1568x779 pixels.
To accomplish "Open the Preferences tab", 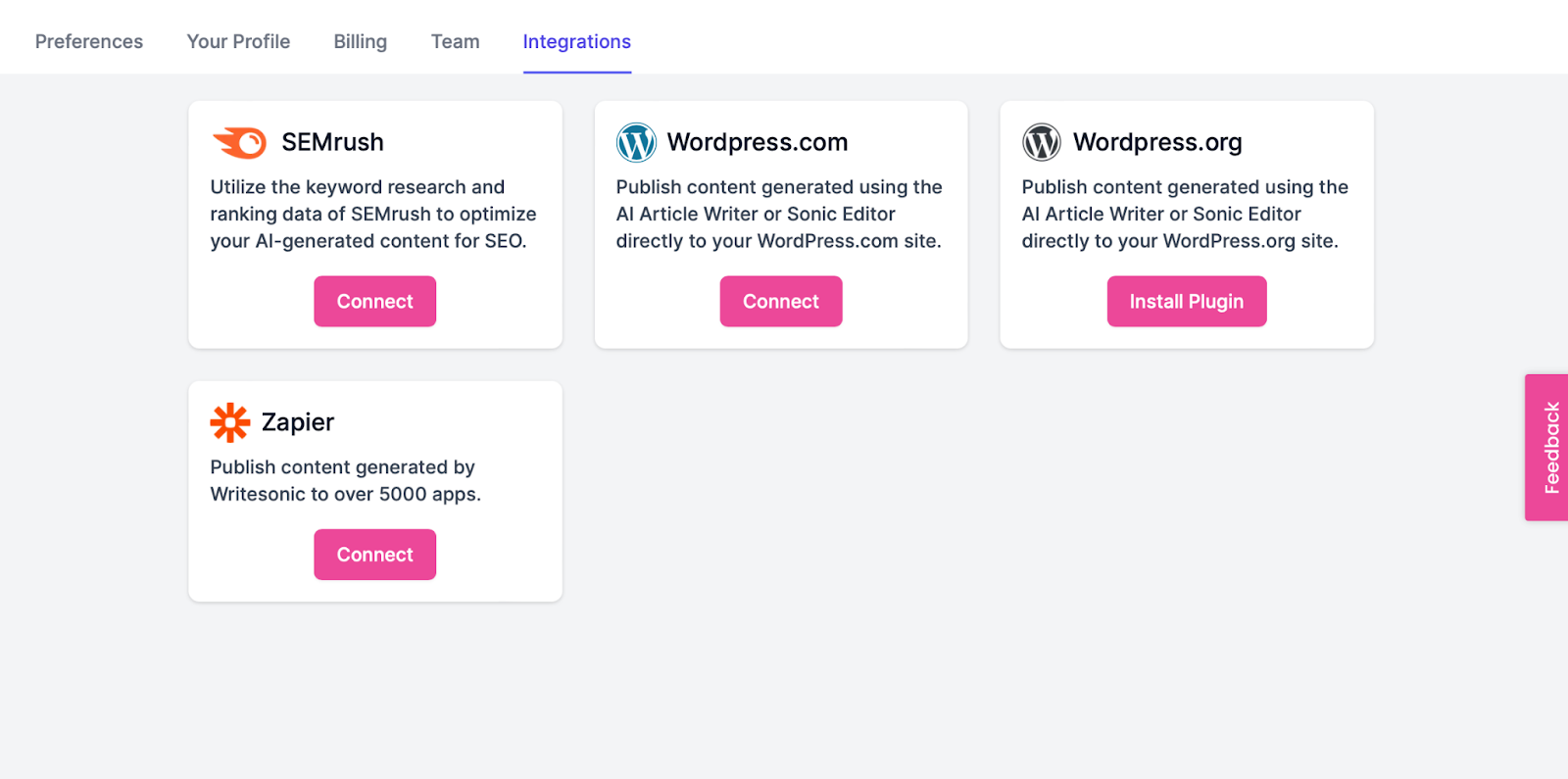I will (89, 41).
